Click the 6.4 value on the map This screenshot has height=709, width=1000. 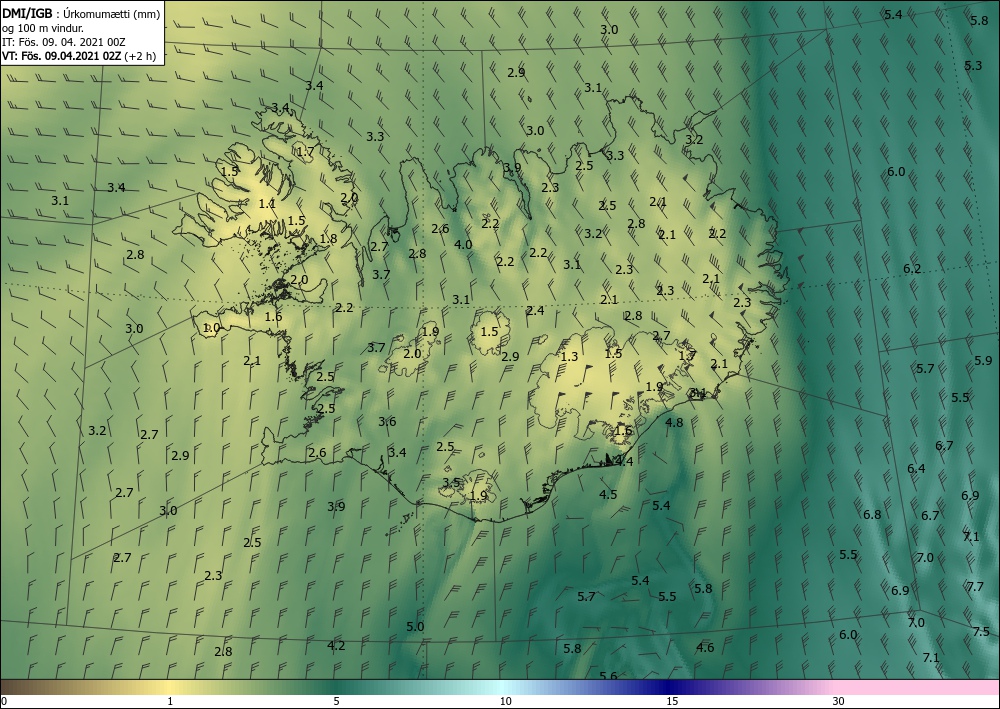click(x=916, y=469)
